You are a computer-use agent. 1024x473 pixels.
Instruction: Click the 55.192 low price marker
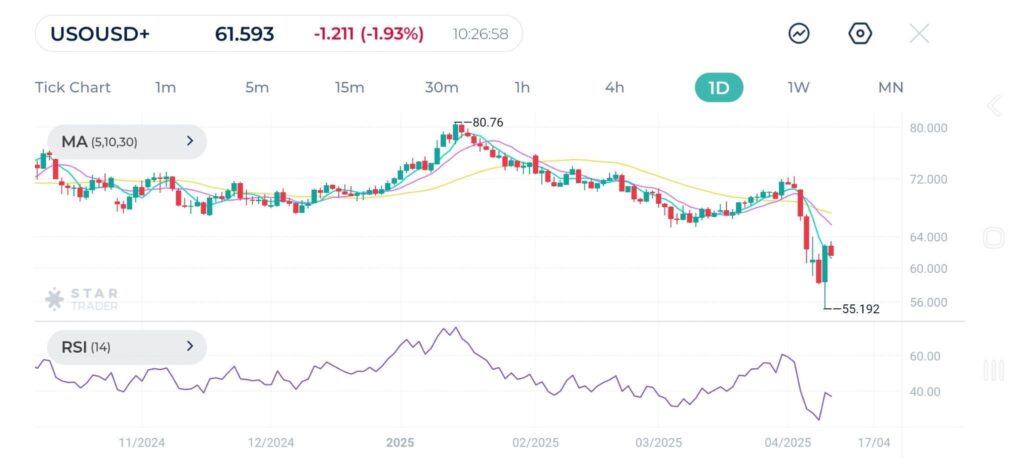[859, 309]
